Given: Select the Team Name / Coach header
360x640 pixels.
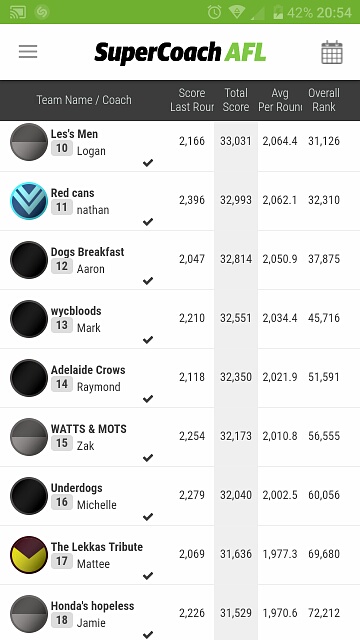Looking at the screenshot, I should point(84,100).
